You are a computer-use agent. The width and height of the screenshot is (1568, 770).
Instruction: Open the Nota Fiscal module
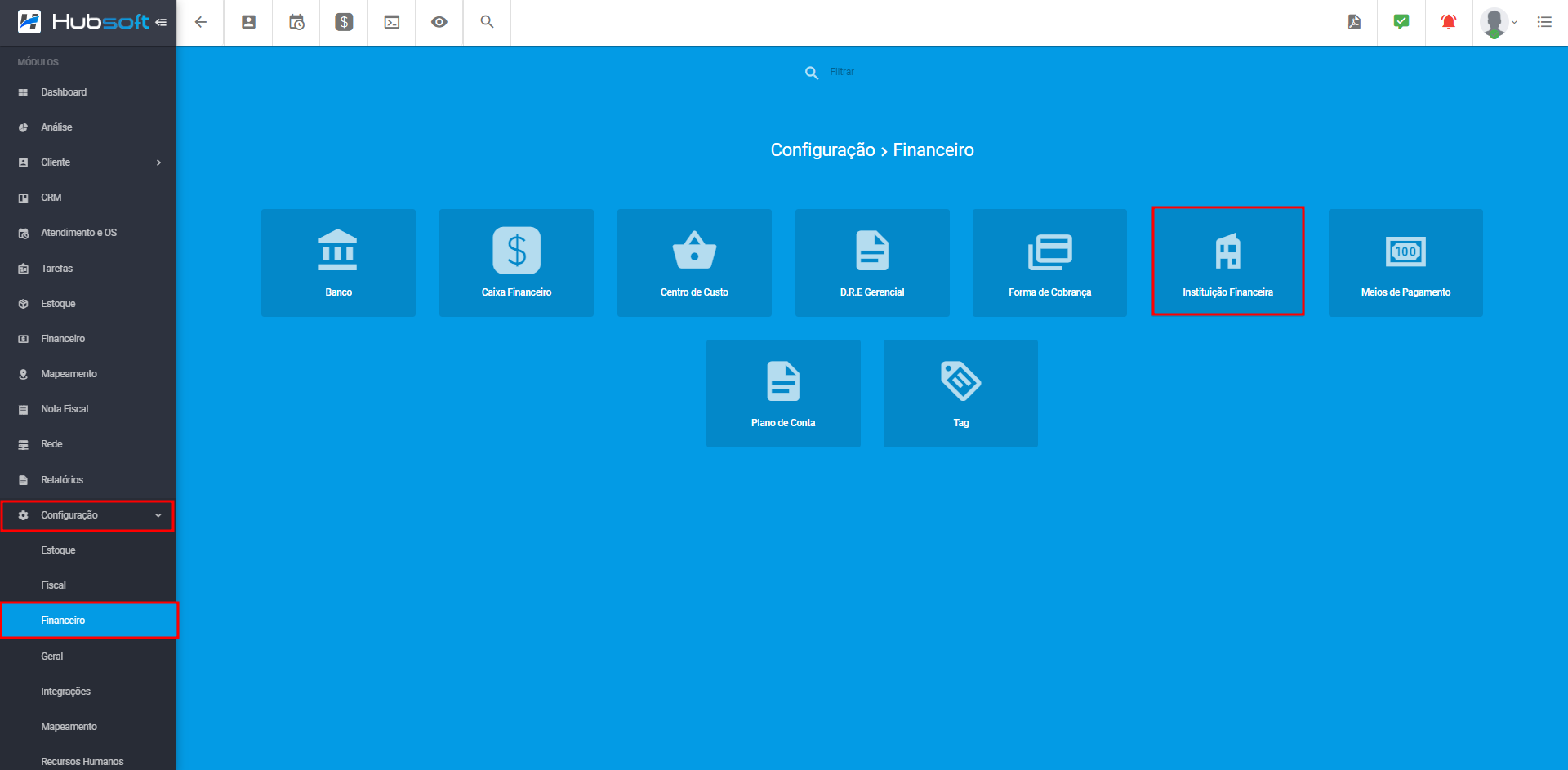tap(88, 409)
